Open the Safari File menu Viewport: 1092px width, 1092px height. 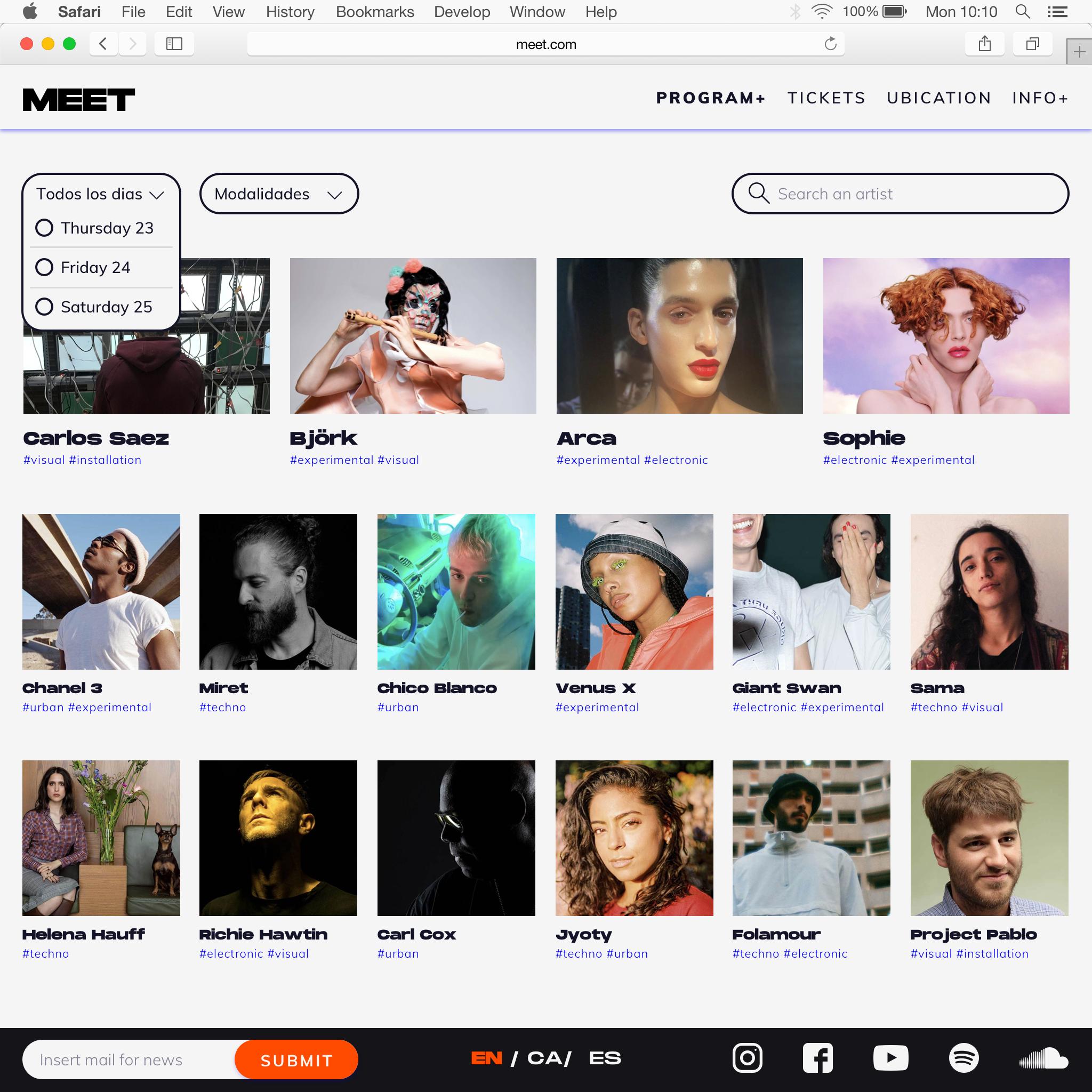[133, 12]
